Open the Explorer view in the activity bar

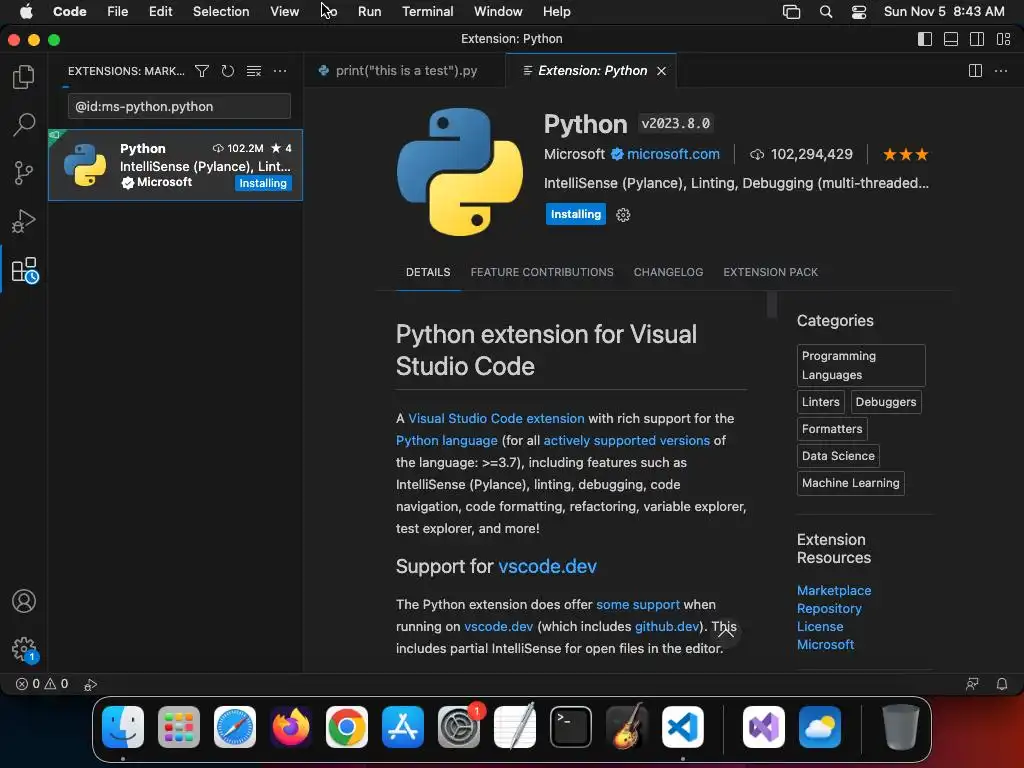tap(24, 76)
